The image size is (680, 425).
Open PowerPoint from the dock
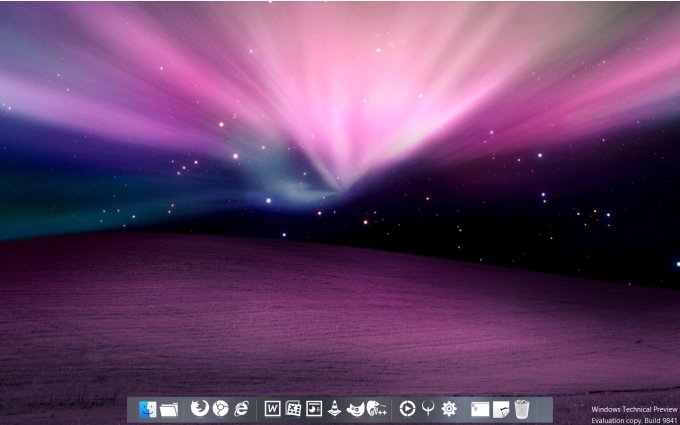(314, 409)
